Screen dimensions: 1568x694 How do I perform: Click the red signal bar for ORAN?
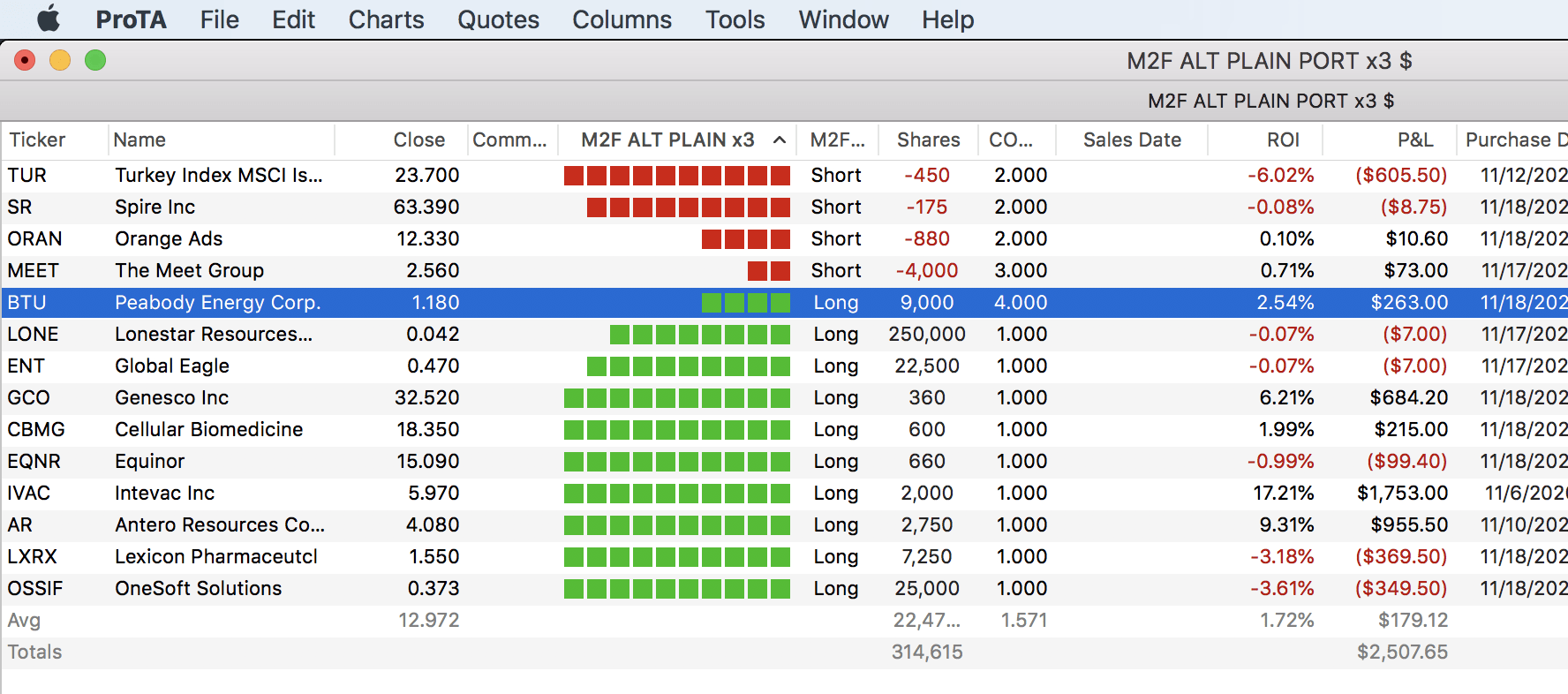[746, 238]
